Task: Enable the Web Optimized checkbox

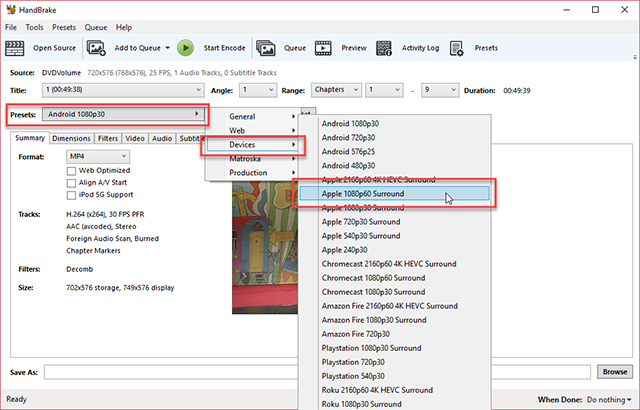Action: (x=71, y=171)
